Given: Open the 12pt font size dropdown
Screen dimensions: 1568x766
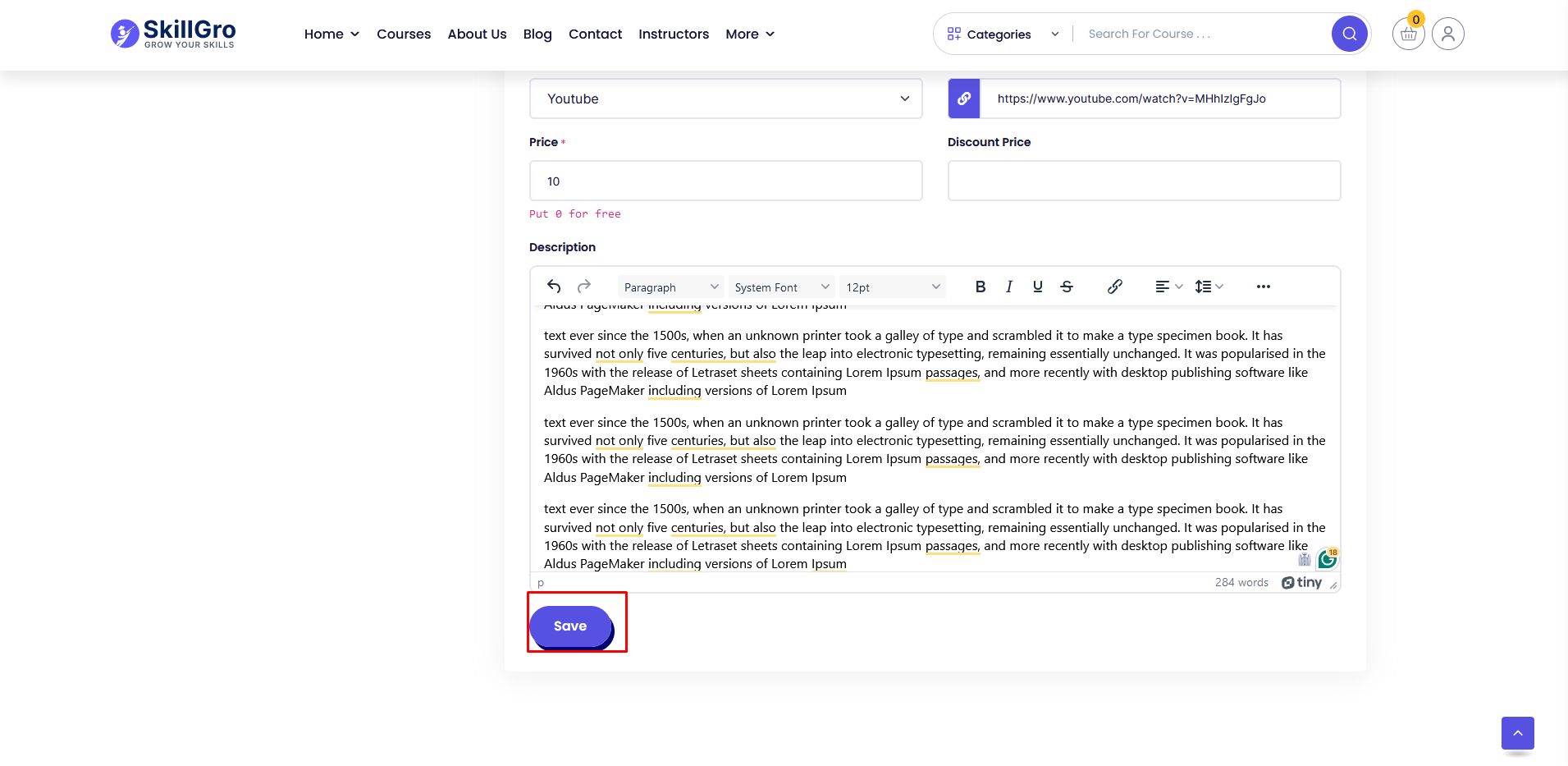Looking at the screenshot, I should [x=893, y=287].
